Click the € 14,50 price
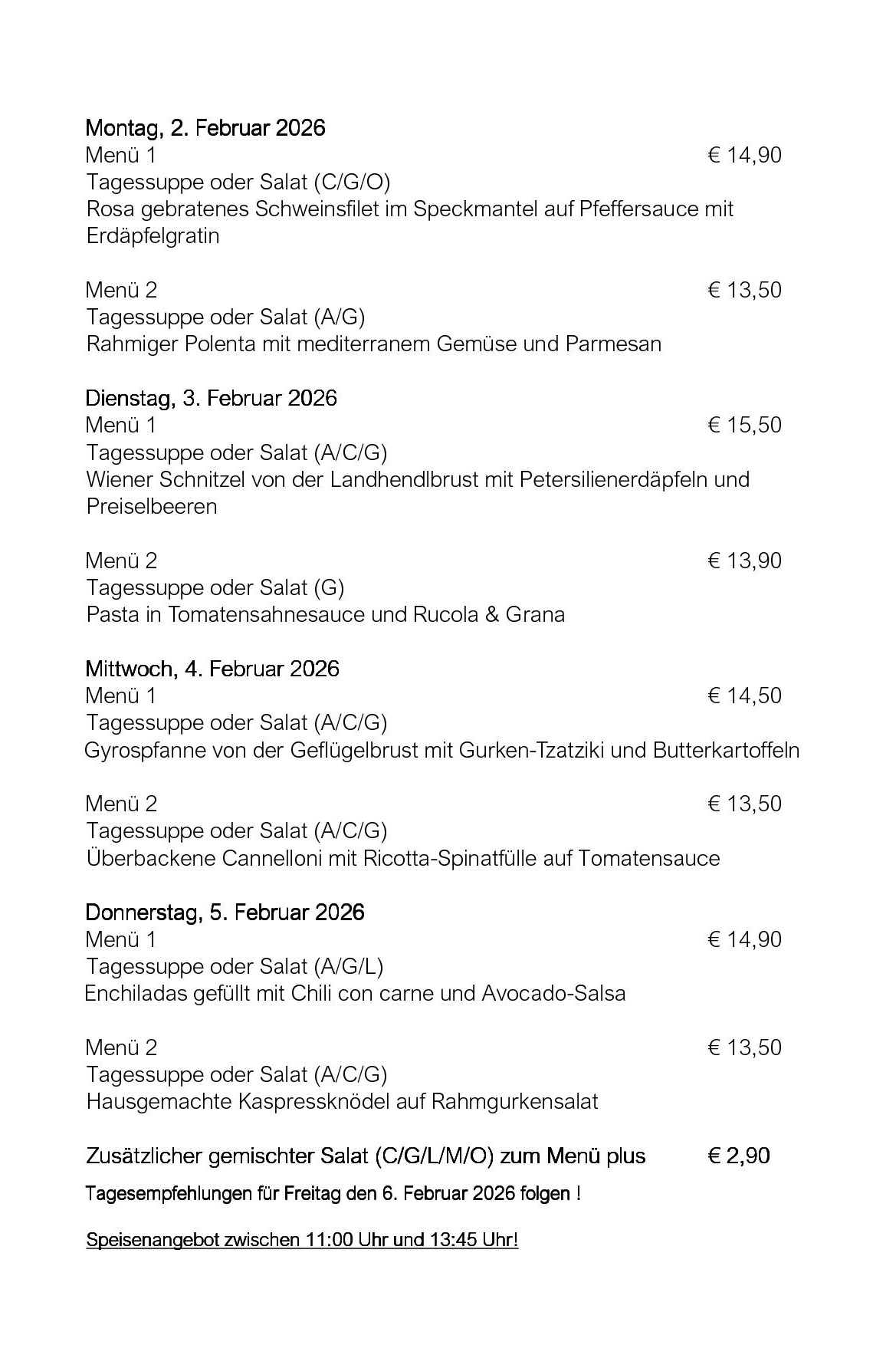 click(744, 696)
